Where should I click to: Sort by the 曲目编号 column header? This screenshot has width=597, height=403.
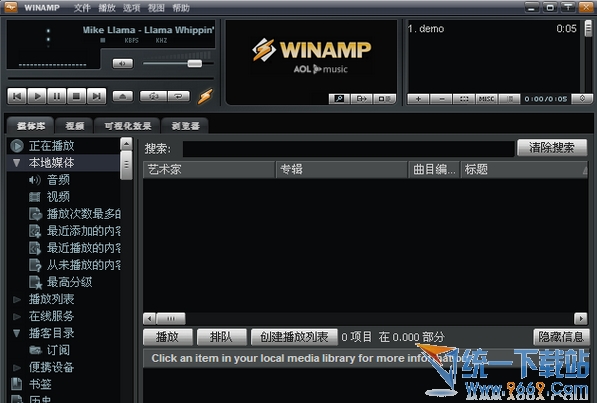coord(434,170)
